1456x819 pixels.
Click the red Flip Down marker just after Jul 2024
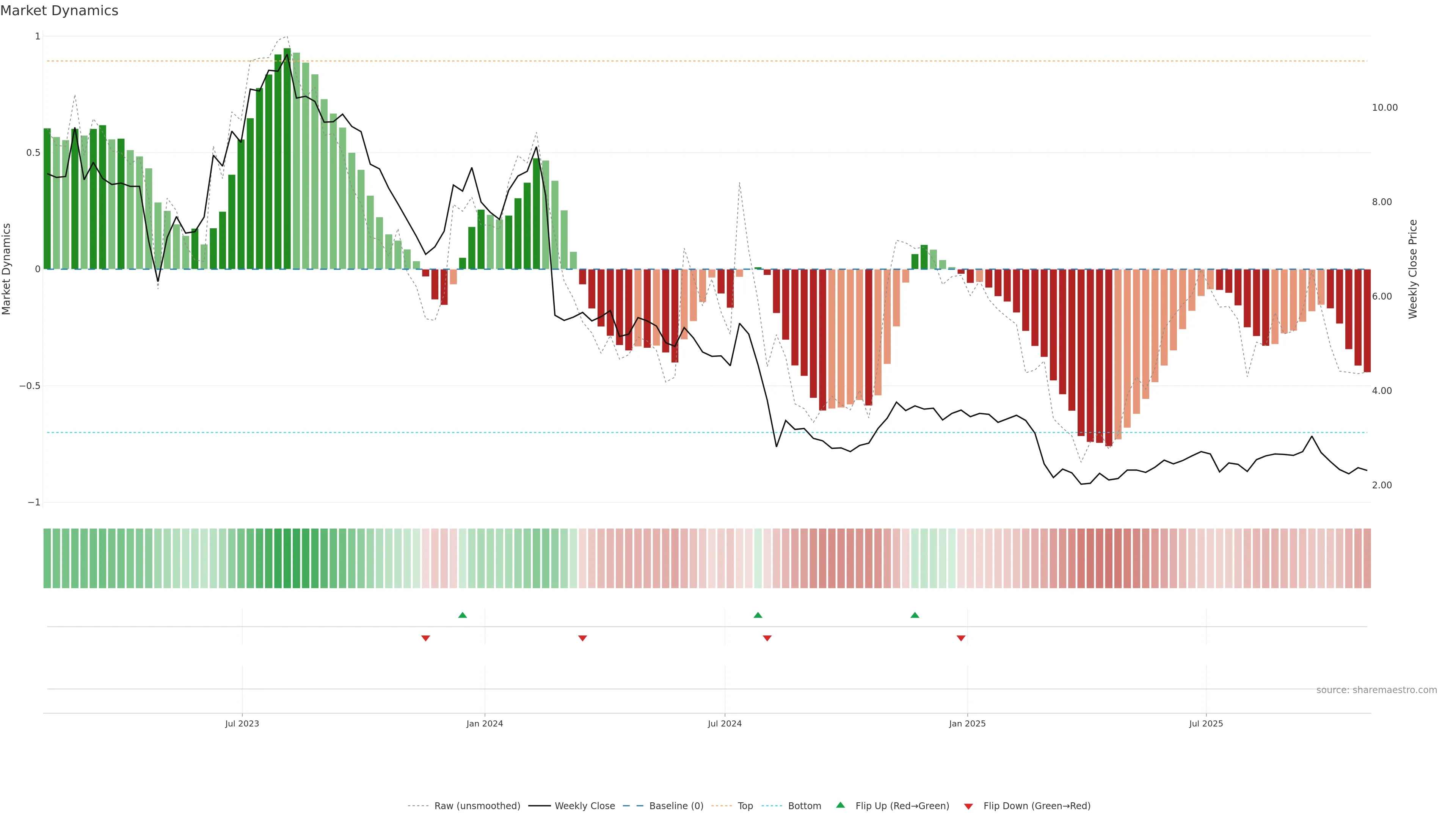(x=767, y=638)
